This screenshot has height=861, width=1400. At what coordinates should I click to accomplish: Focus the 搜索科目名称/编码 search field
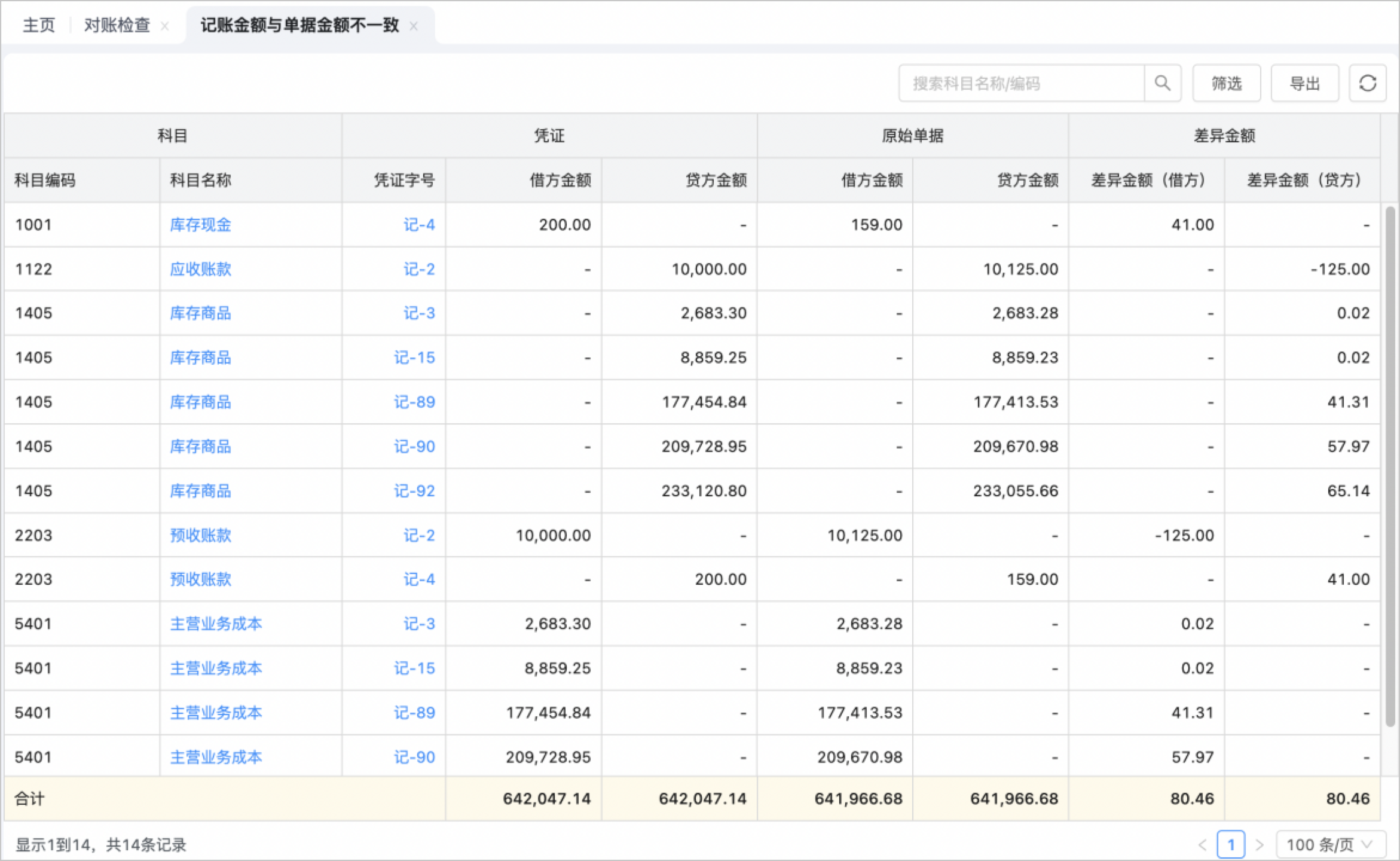pos(1022,83)
